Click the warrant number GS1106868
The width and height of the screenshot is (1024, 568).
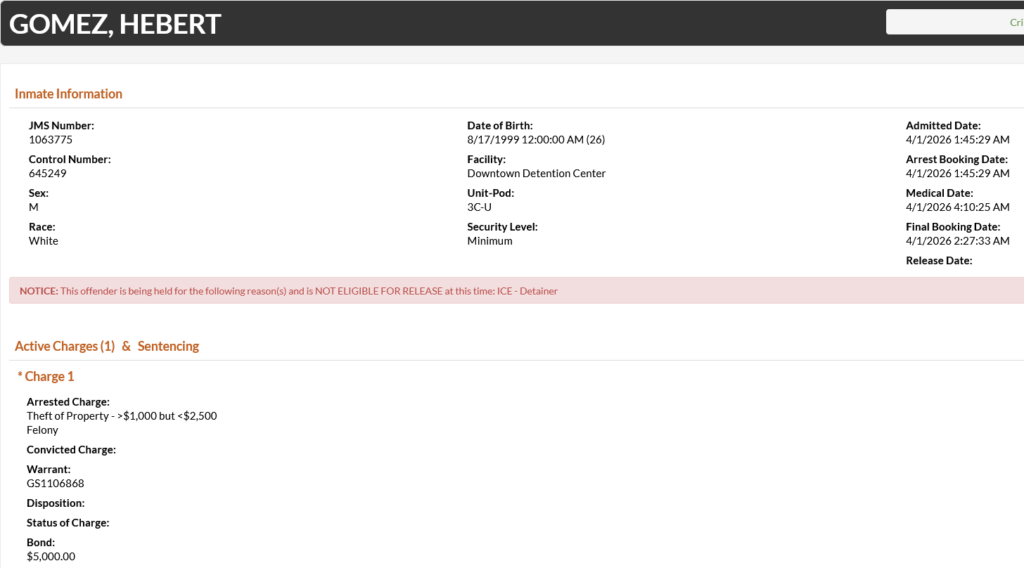pos(55,484)
